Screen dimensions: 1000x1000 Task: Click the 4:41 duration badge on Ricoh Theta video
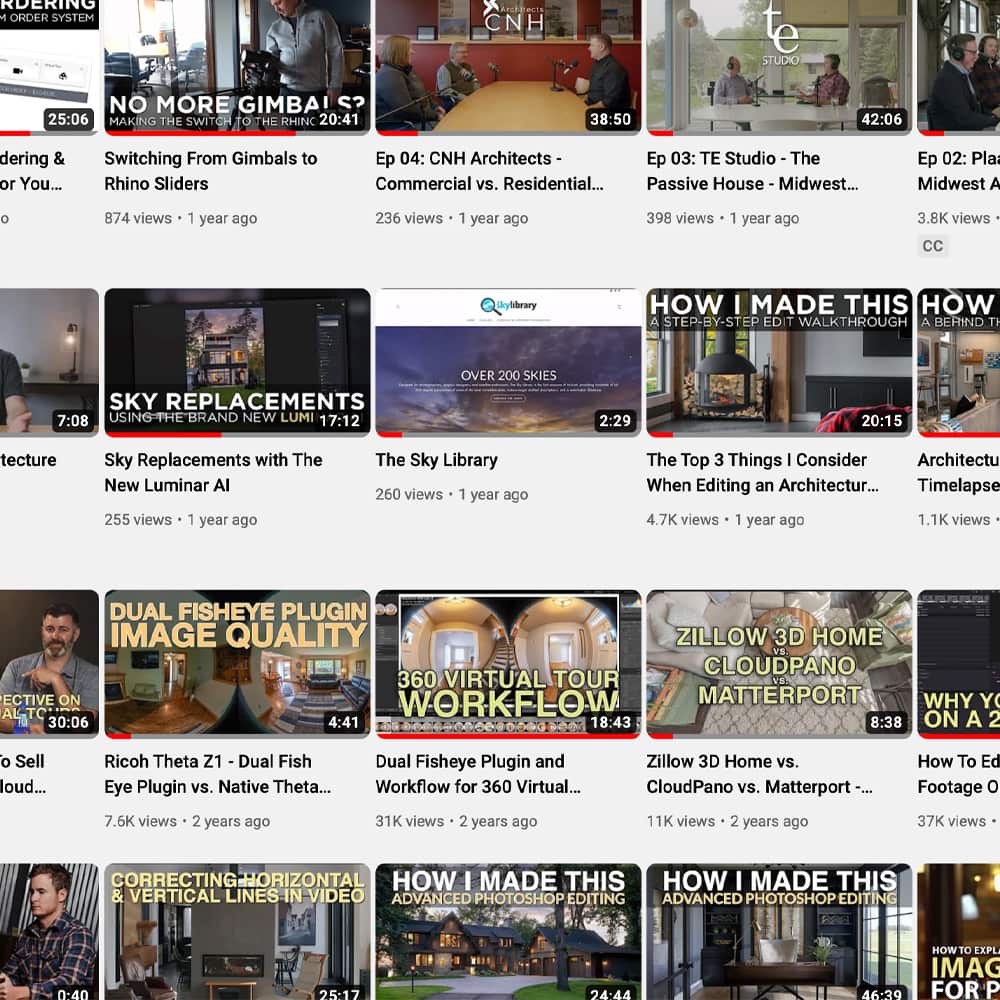tap(343, 722)
